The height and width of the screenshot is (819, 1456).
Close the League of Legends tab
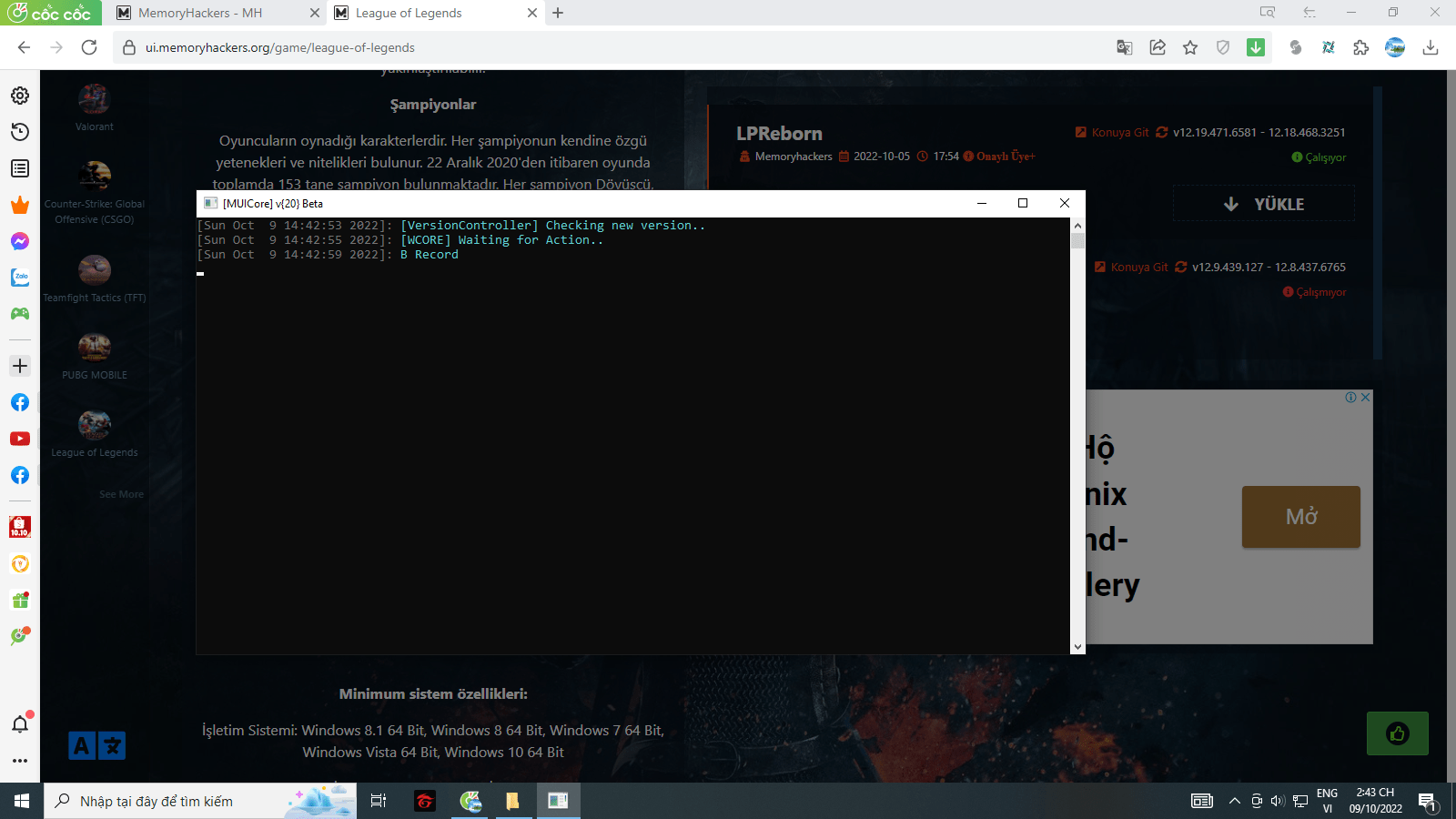[532, 13]
